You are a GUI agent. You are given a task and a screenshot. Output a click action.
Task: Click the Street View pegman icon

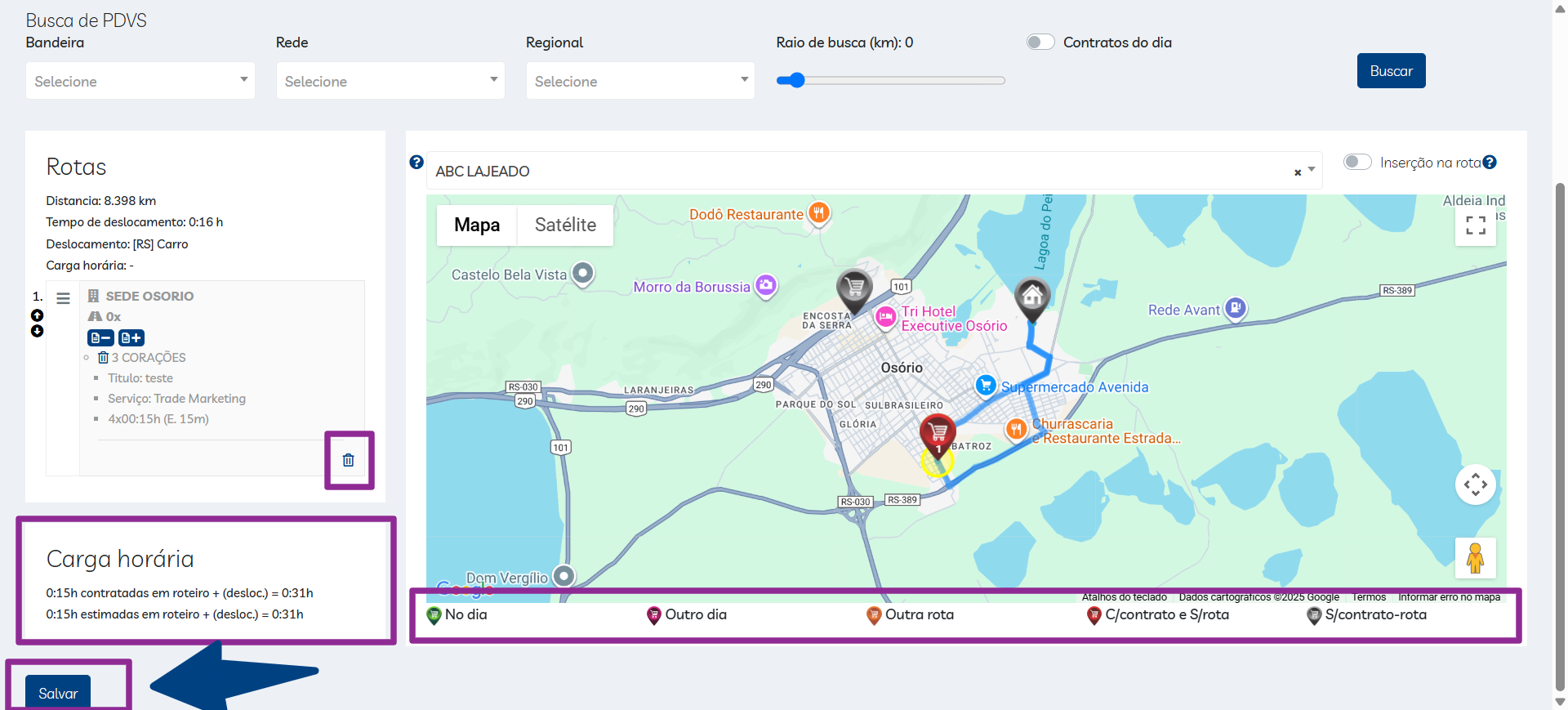(1475, 558)
